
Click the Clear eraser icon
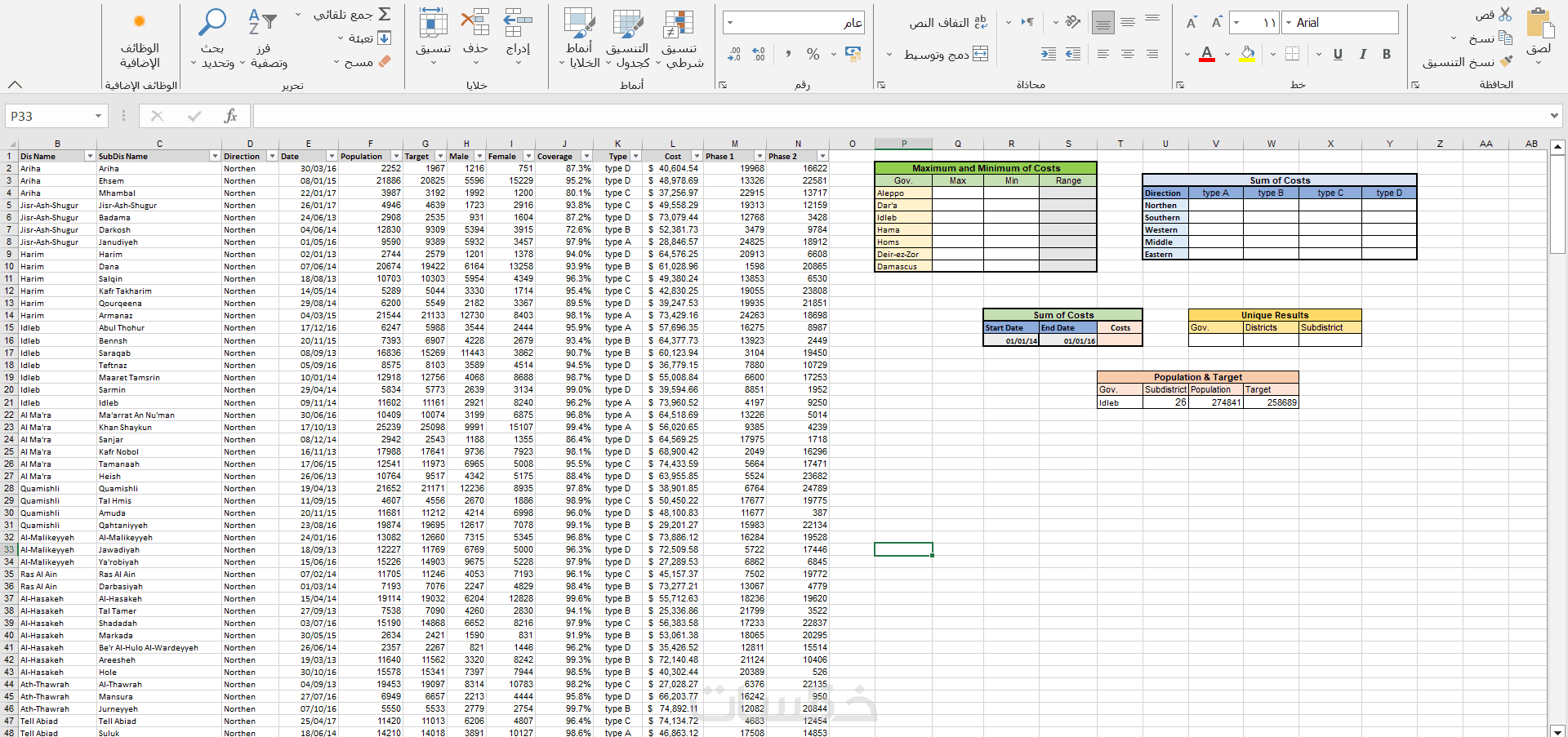[385, 62]
